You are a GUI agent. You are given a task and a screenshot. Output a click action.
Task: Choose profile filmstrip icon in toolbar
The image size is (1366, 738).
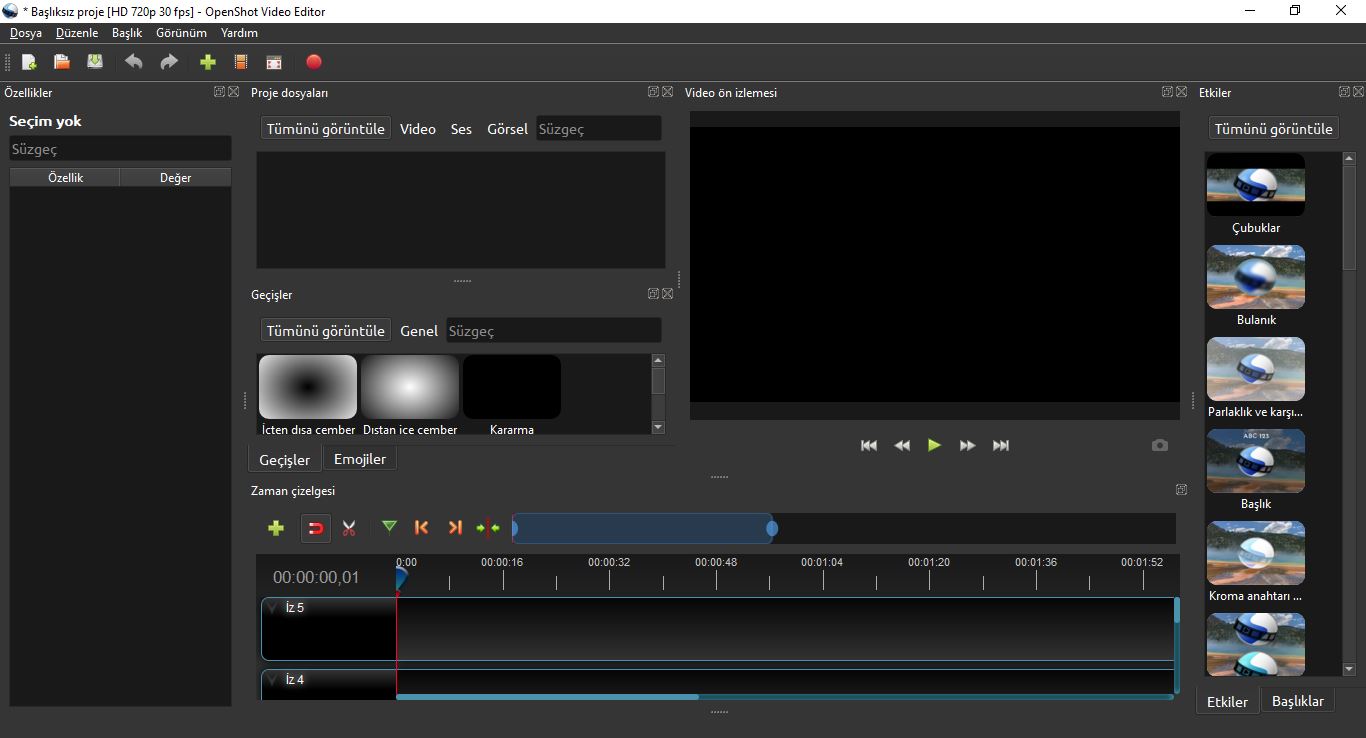[x=241, y=62]
